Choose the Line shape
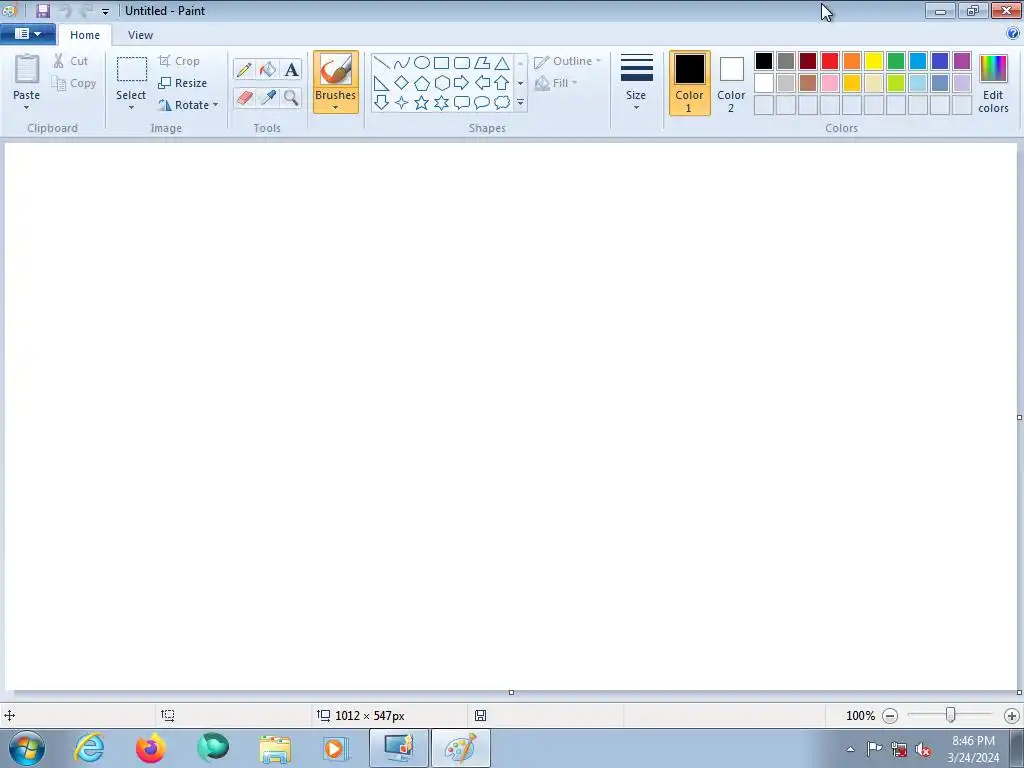Image resolution: width=1024 pixels, height=768 pixels. click(381, 63)
